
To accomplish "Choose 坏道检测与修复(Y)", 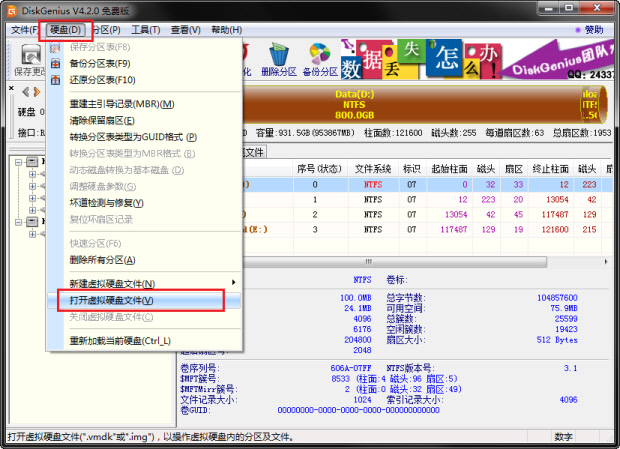I will click(x=144, y=203).
